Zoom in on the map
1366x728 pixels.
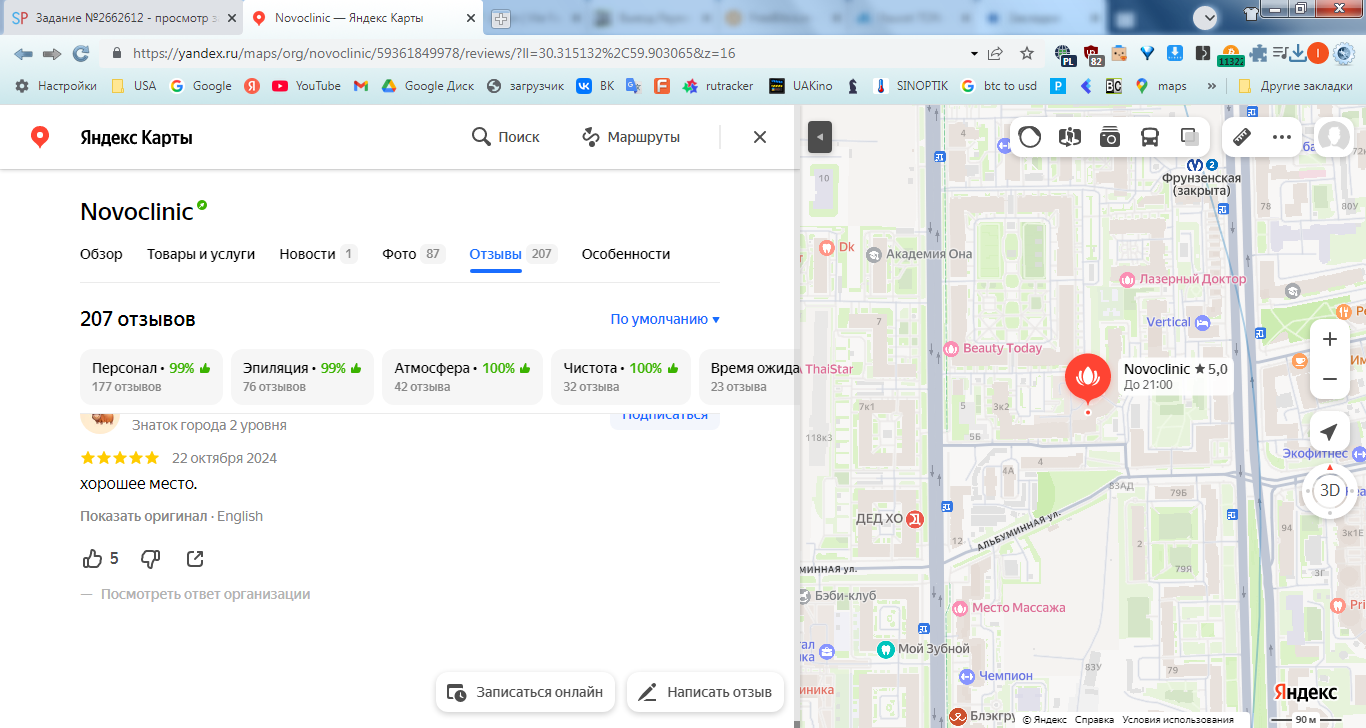(x=1329, y=339)
